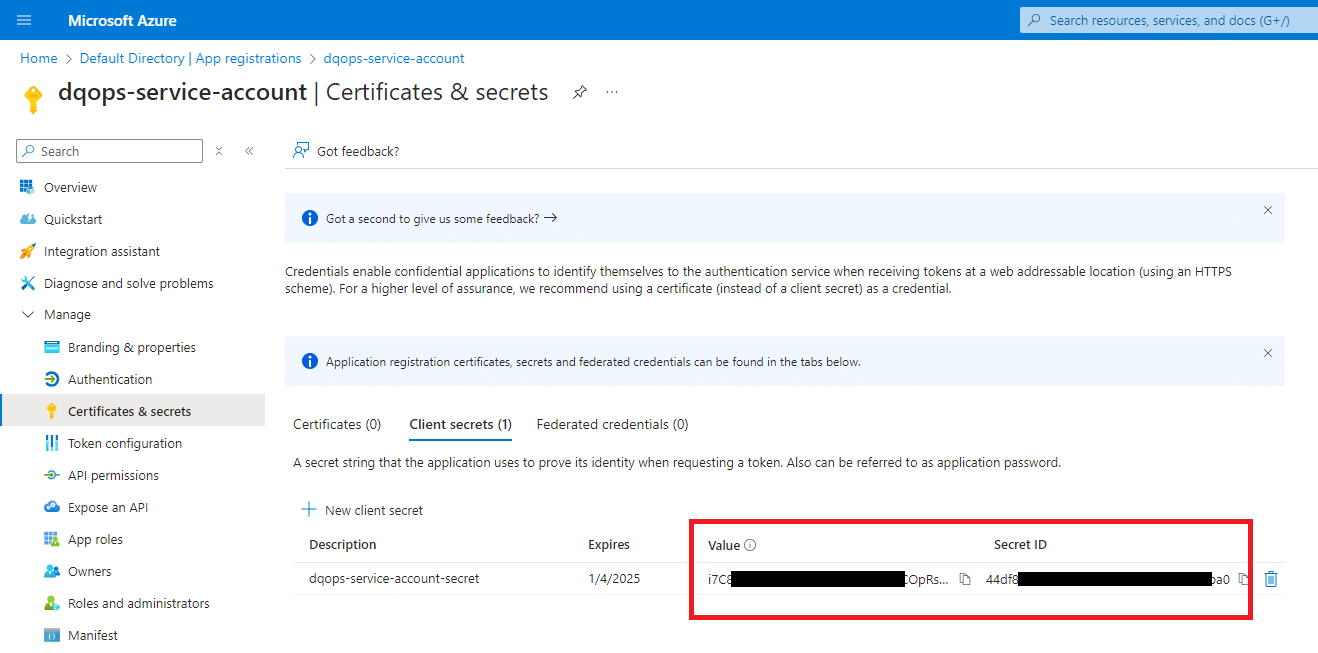
Task: Focus the sidebar Search field
Action: point(110,151)
